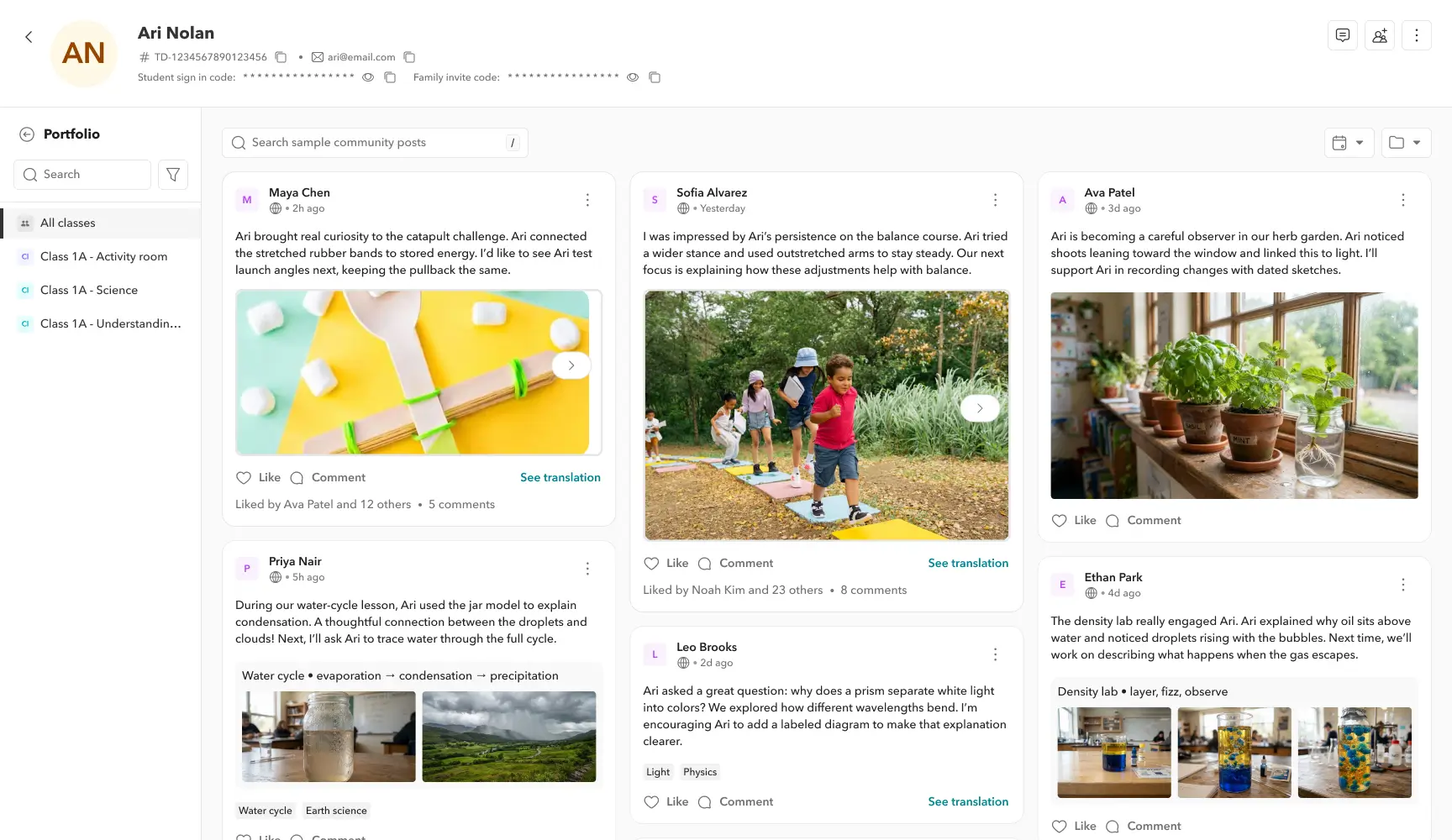Viewport: 1452px width, 840px height.
Task: Open Ava Patel post options menu
Action: [1402, 200]
